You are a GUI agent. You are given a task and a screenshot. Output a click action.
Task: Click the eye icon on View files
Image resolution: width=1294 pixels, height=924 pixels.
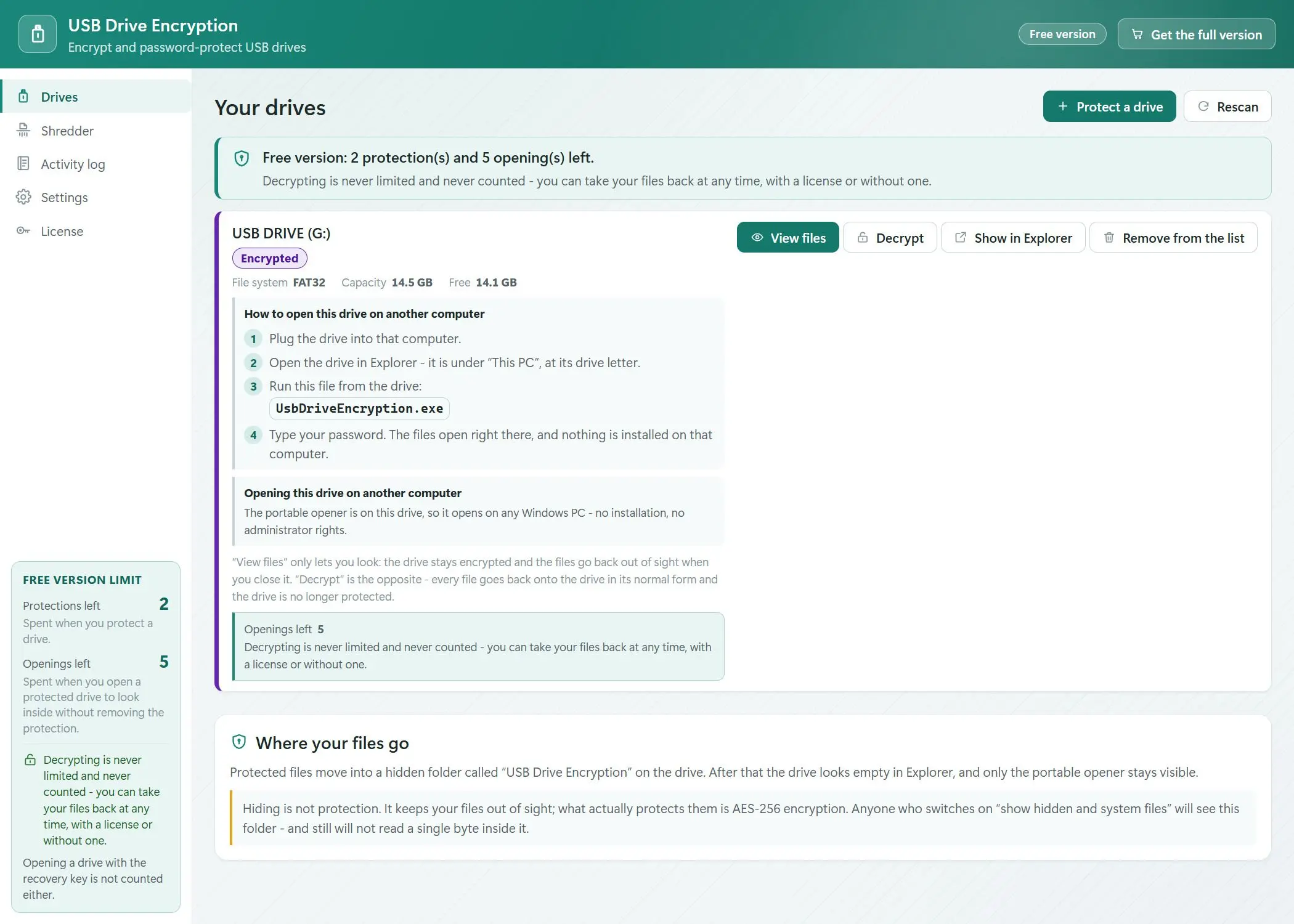coord(757,238)
